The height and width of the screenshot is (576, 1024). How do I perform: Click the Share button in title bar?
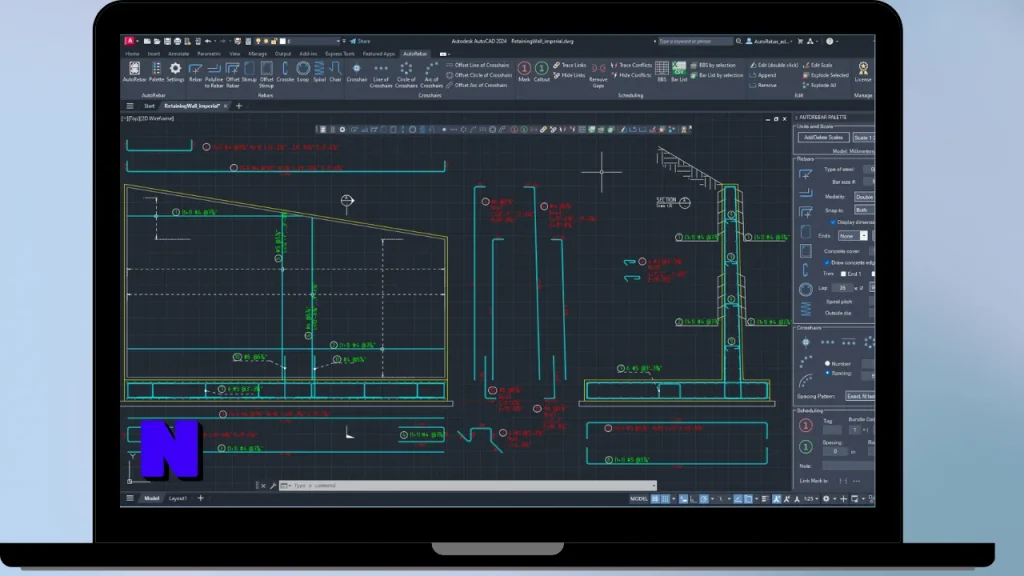360,41
